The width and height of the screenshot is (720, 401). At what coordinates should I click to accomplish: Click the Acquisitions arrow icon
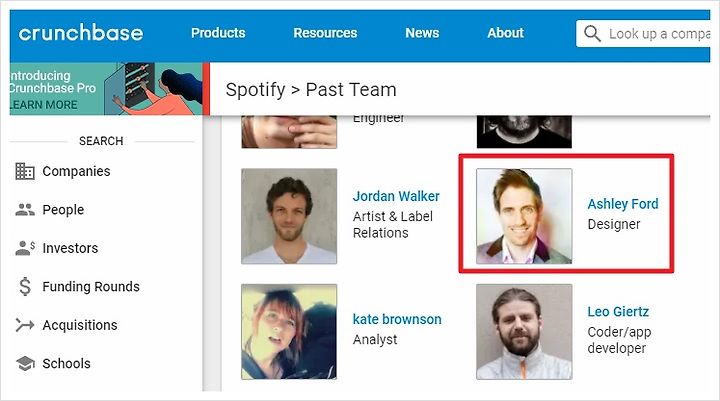25,325
